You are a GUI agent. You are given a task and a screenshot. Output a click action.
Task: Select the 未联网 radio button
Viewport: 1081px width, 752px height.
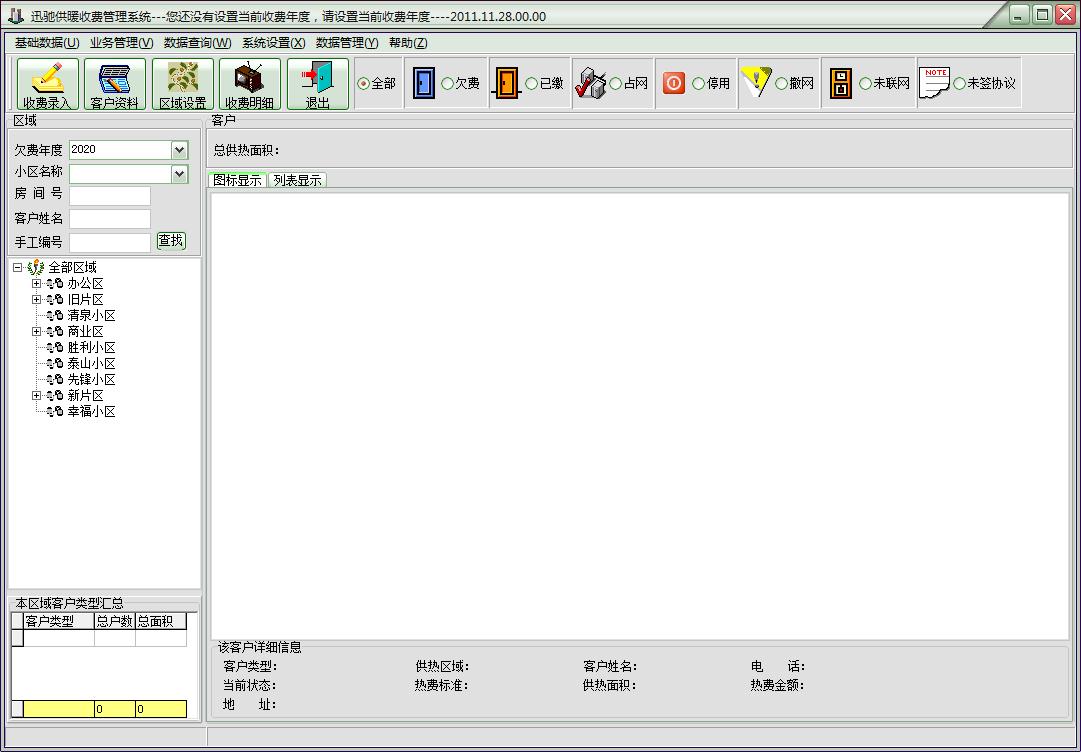[865, 83]
